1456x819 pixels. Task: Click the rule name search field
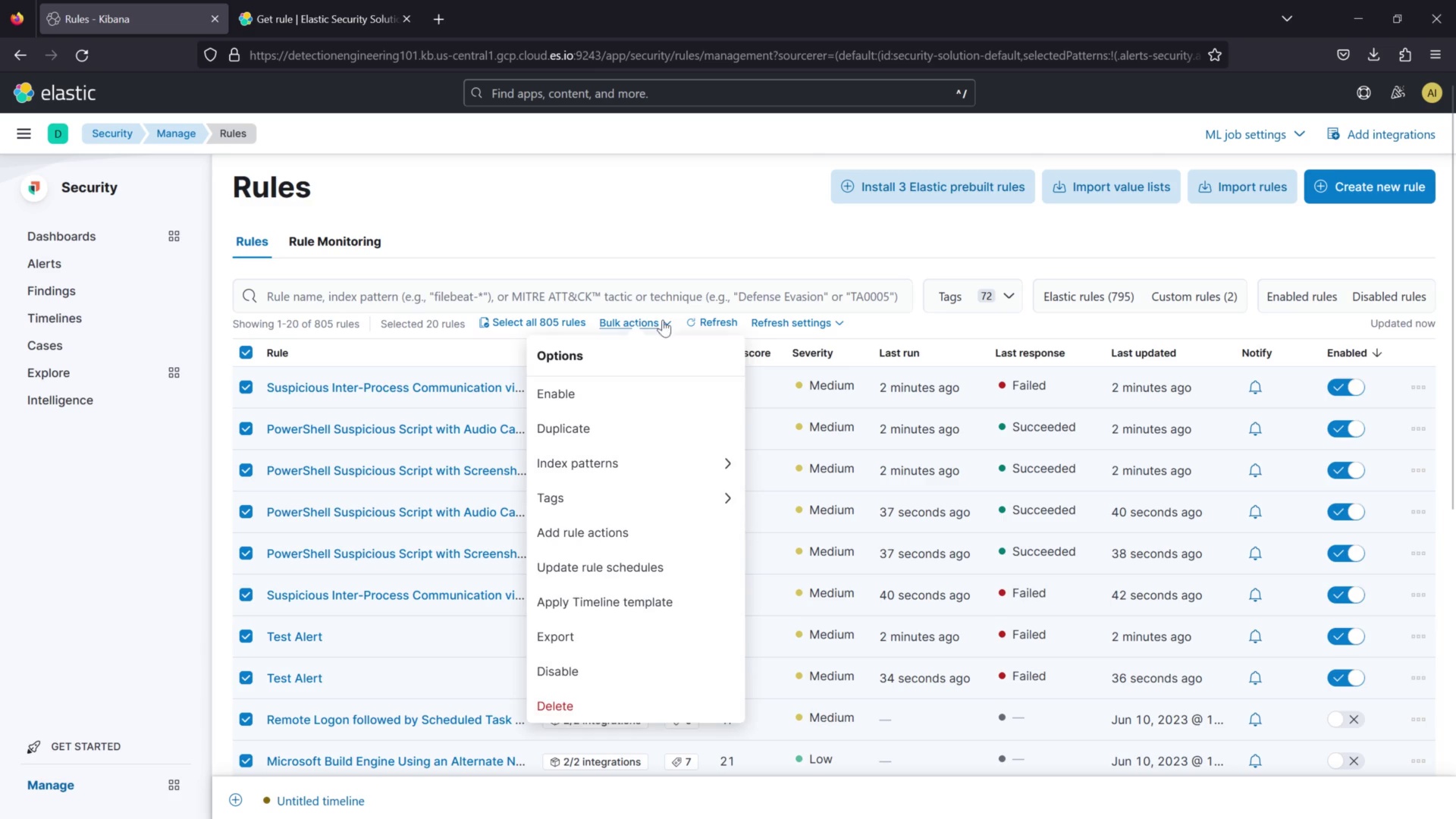pyautogui.click(x=573, y=297)
